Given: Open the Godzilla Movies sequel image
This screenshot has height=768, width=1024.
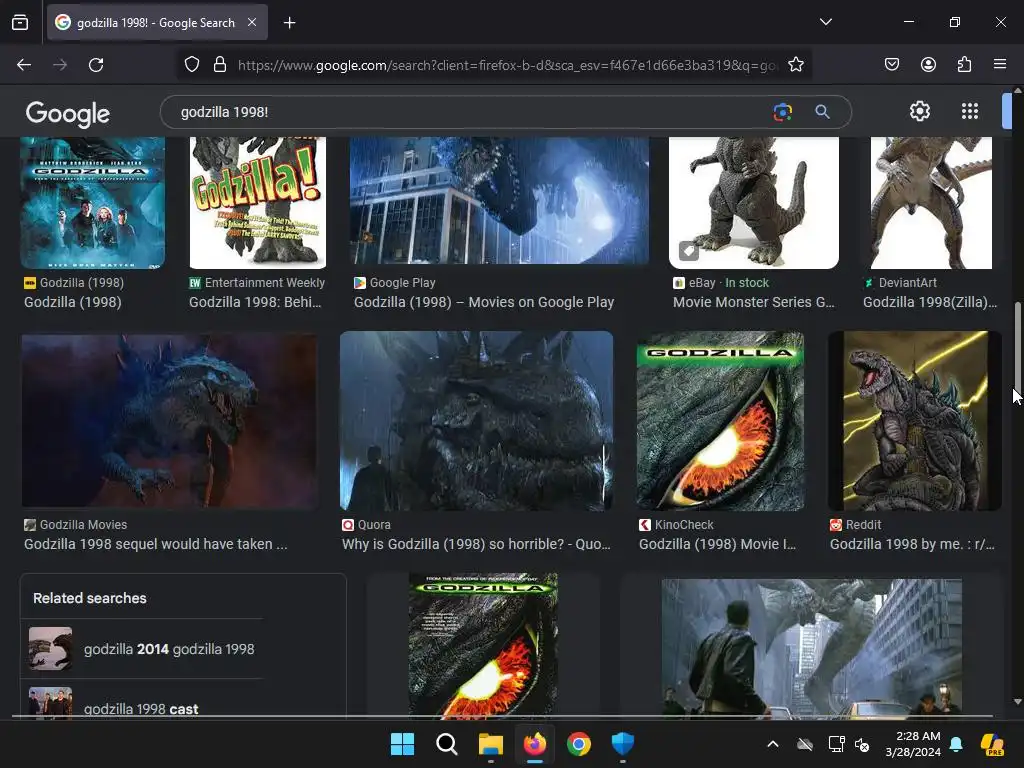Looking at the screenshot, I should coord(170,421).
